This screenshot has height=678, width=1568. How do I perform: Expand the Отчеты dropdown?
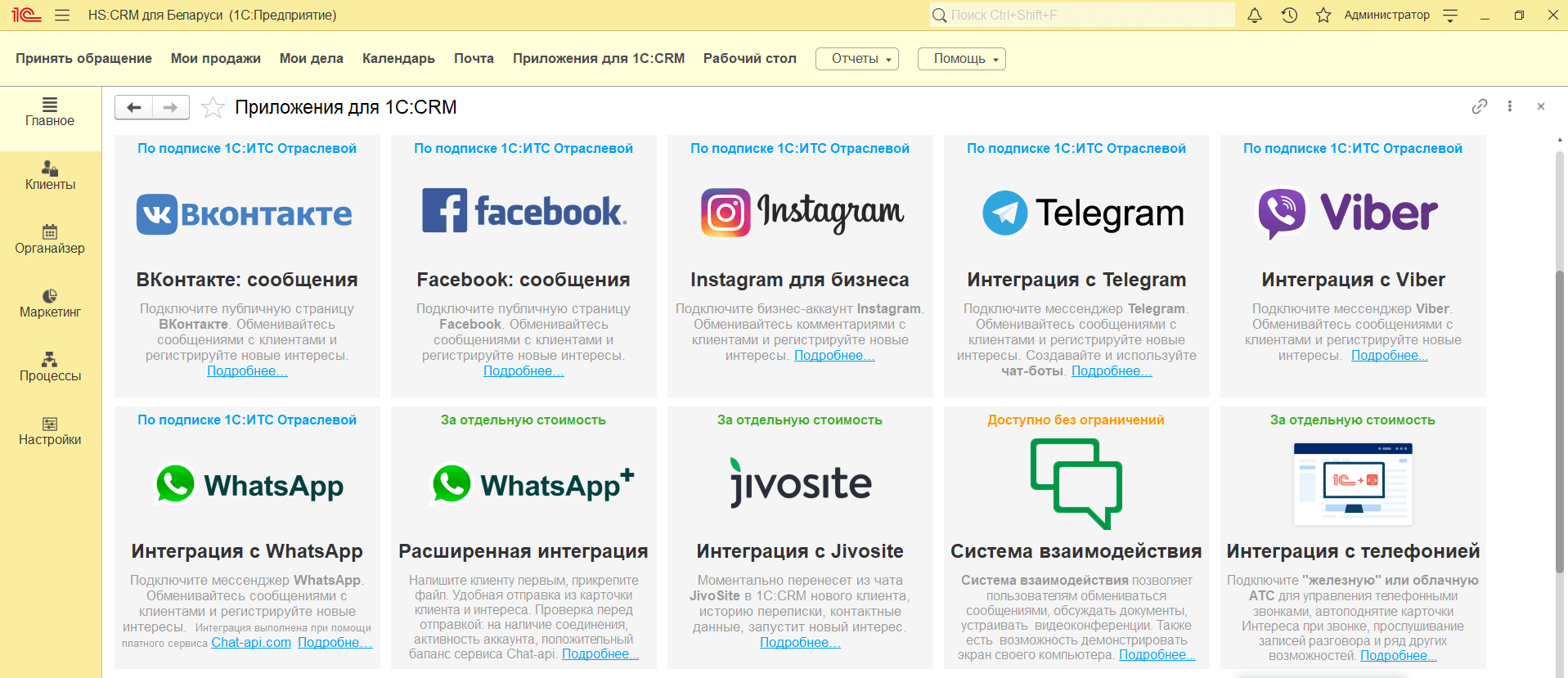click(x=857, y=59)
